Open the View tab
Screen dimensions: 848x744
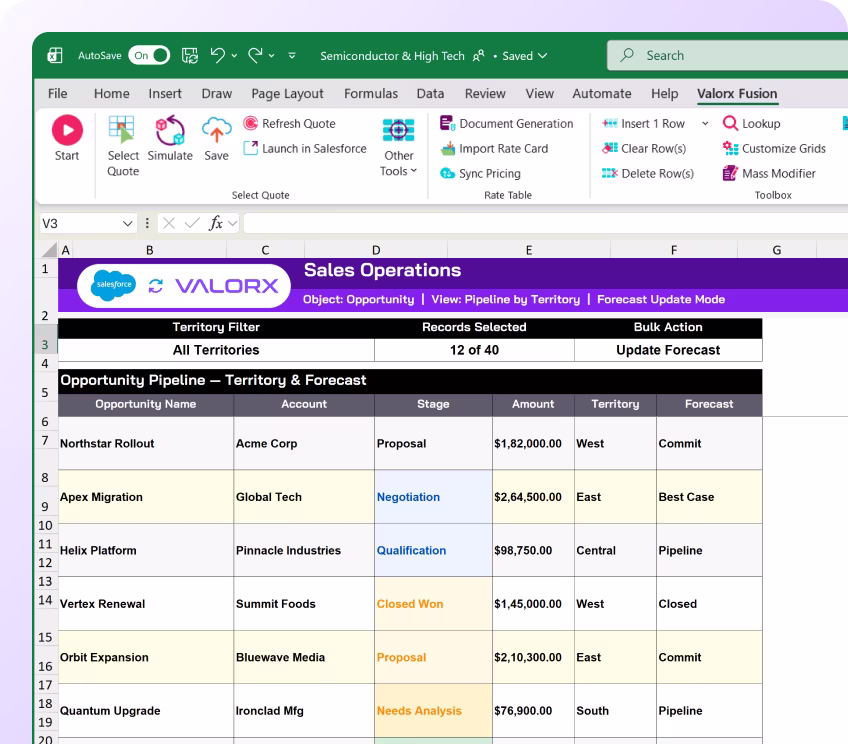(540, 94)
